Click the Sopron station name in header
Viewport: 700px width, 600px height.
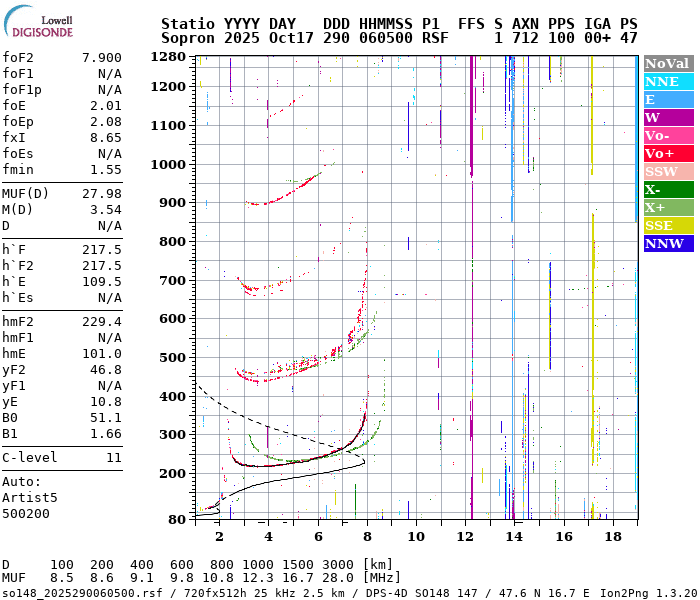coord(189,37)
